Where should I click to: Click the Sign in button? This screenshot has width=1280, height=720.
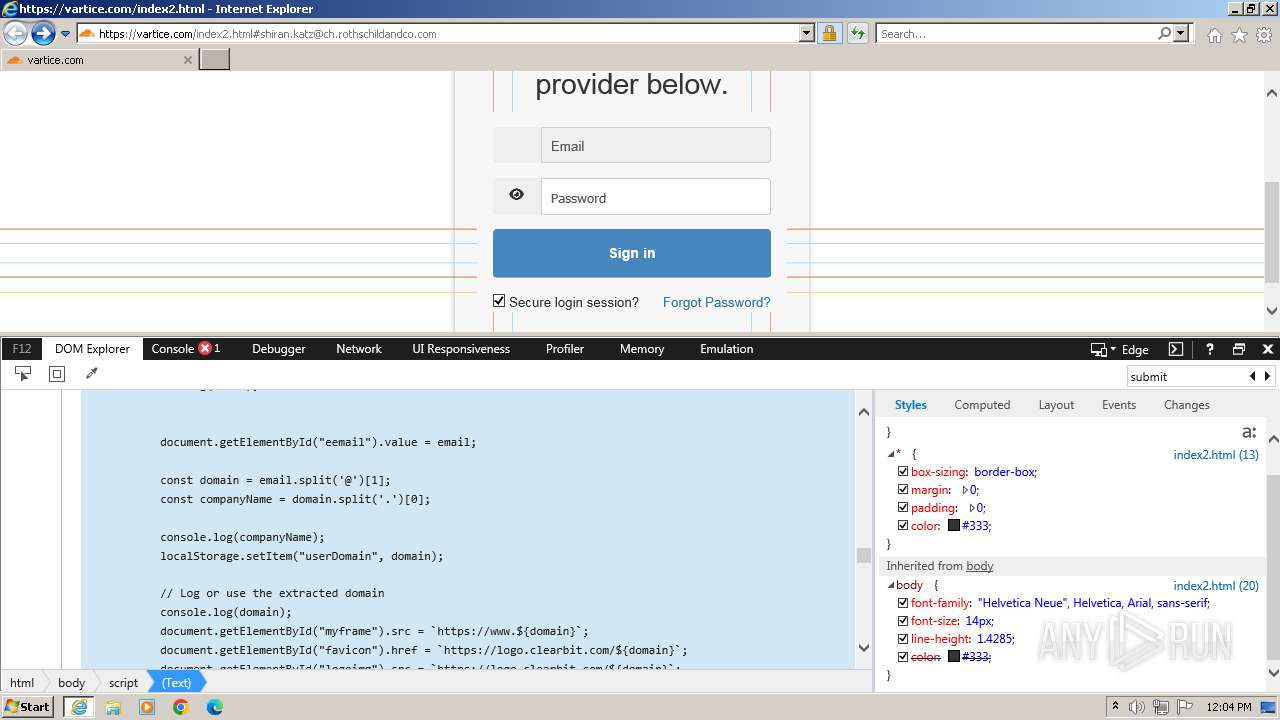tap(632, 253)
